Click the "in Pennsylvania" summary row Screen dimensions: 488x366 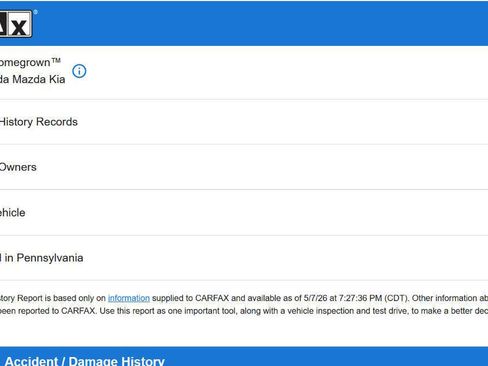point(244,258)
